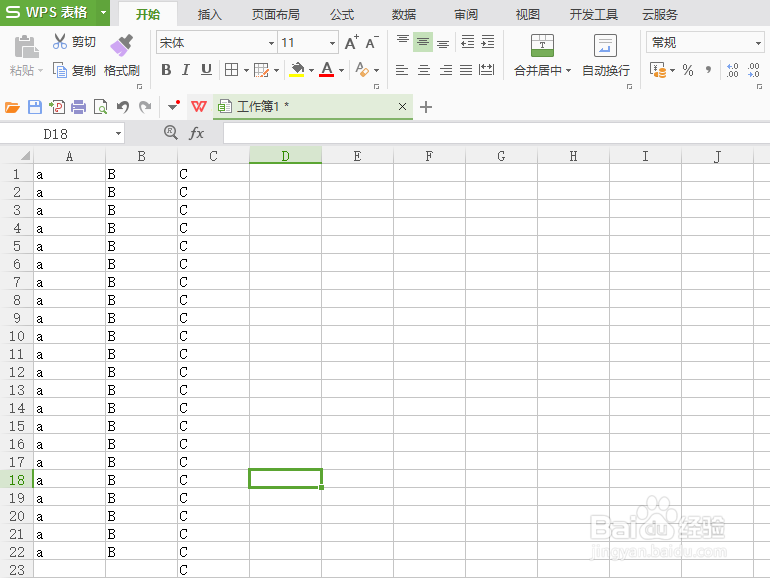The width and height of the screenshot is (770, 578).
Task: Toggle align text left
Action: point(402,70)
